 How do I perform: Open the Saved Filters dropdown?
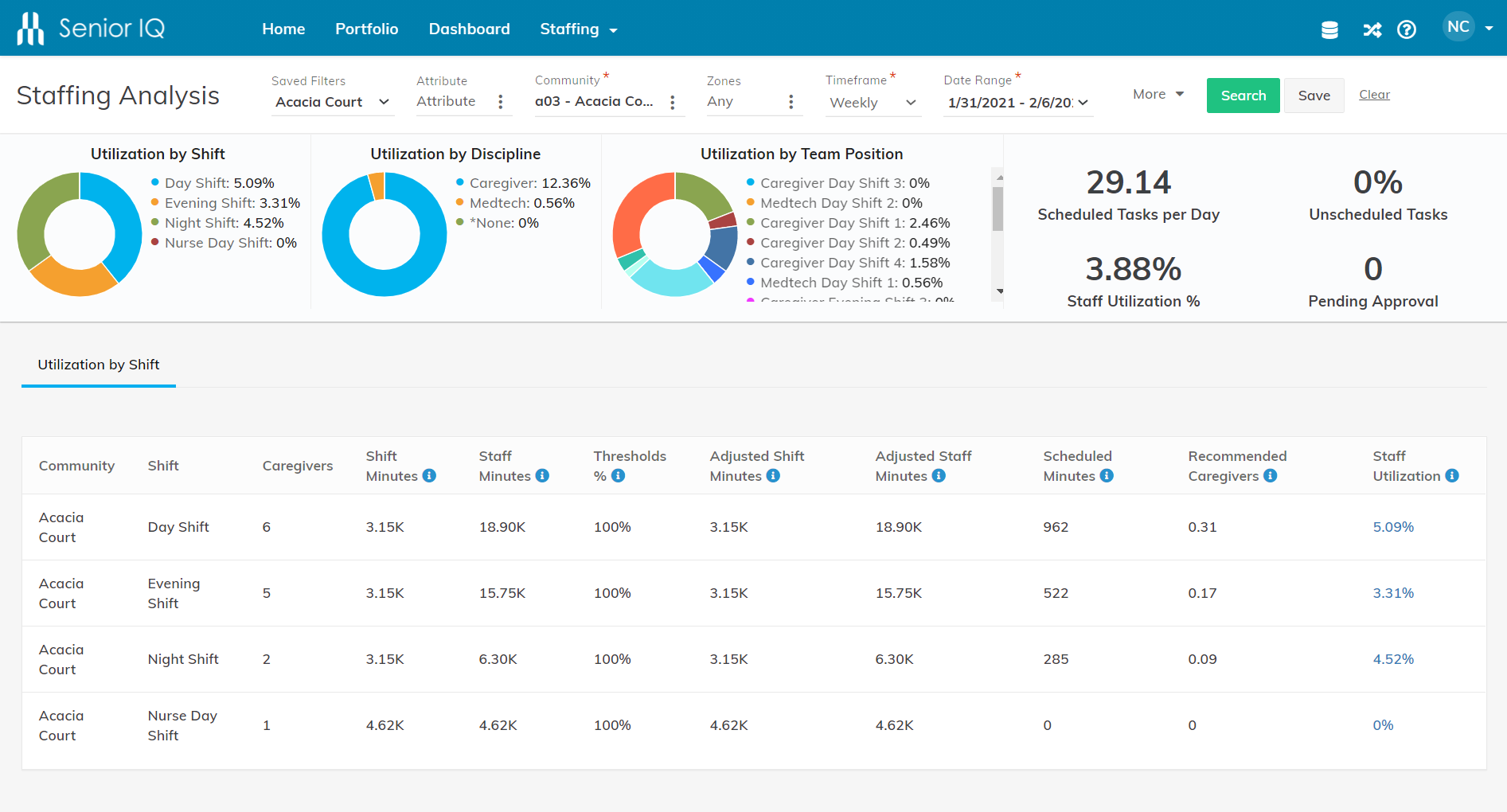[x=332, y=101]
